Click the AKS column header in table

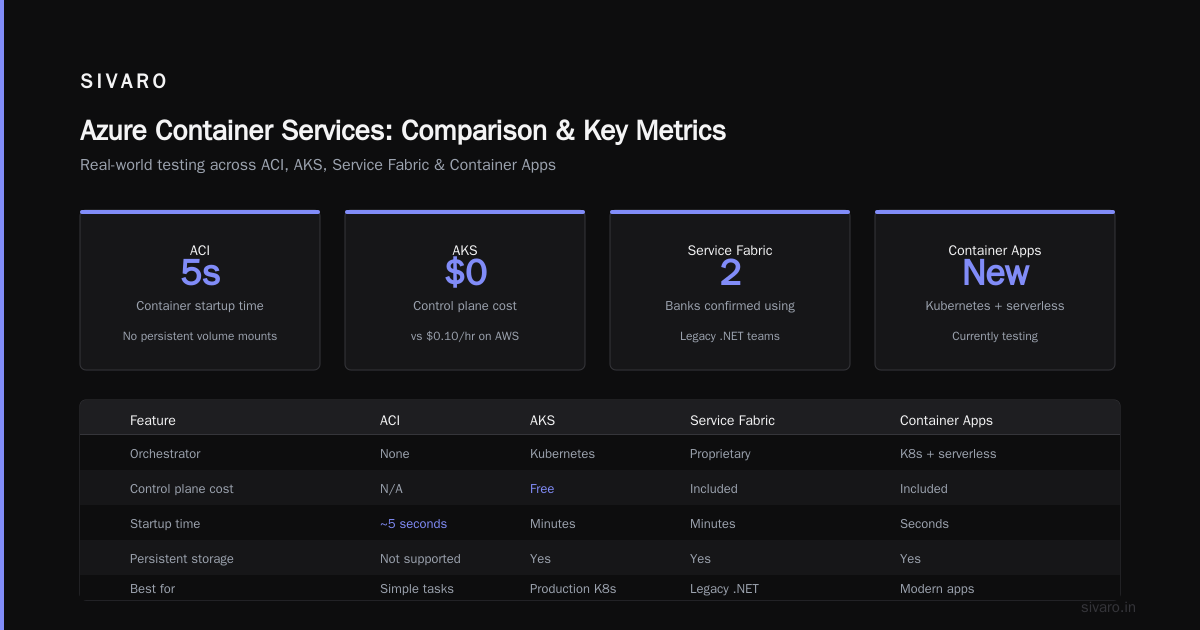542,420
